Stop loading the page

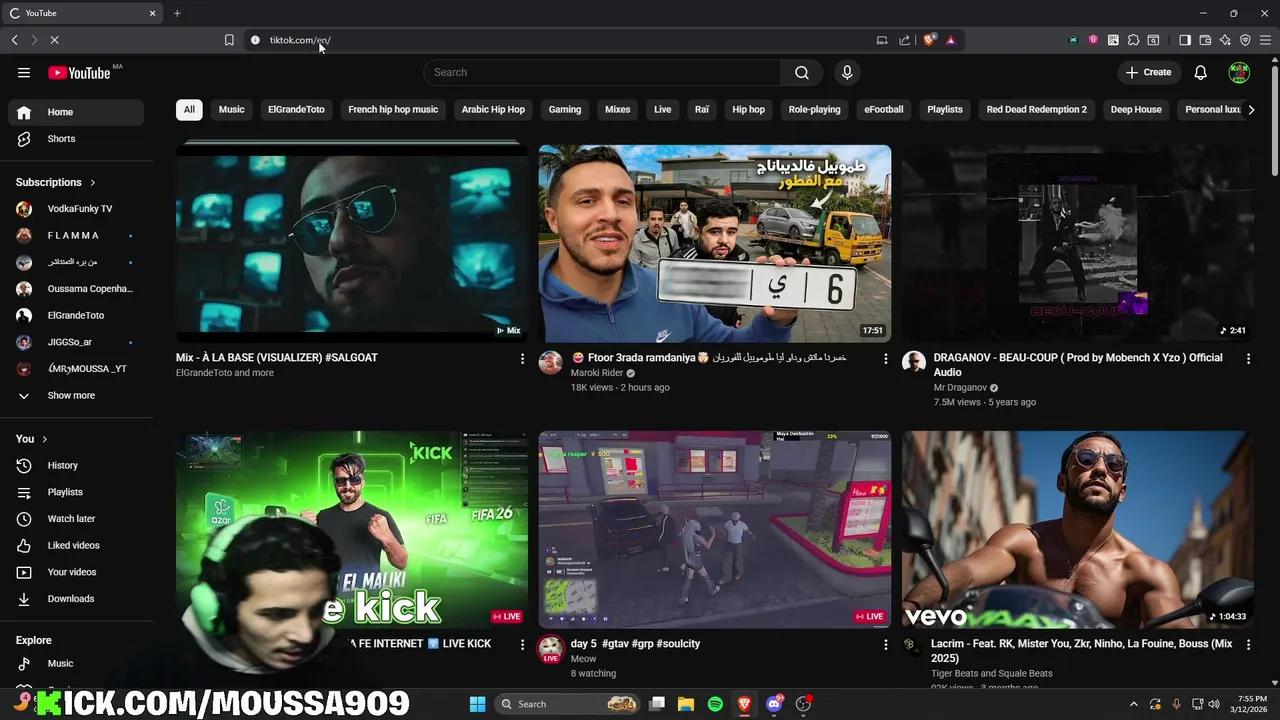pos(54,40)
